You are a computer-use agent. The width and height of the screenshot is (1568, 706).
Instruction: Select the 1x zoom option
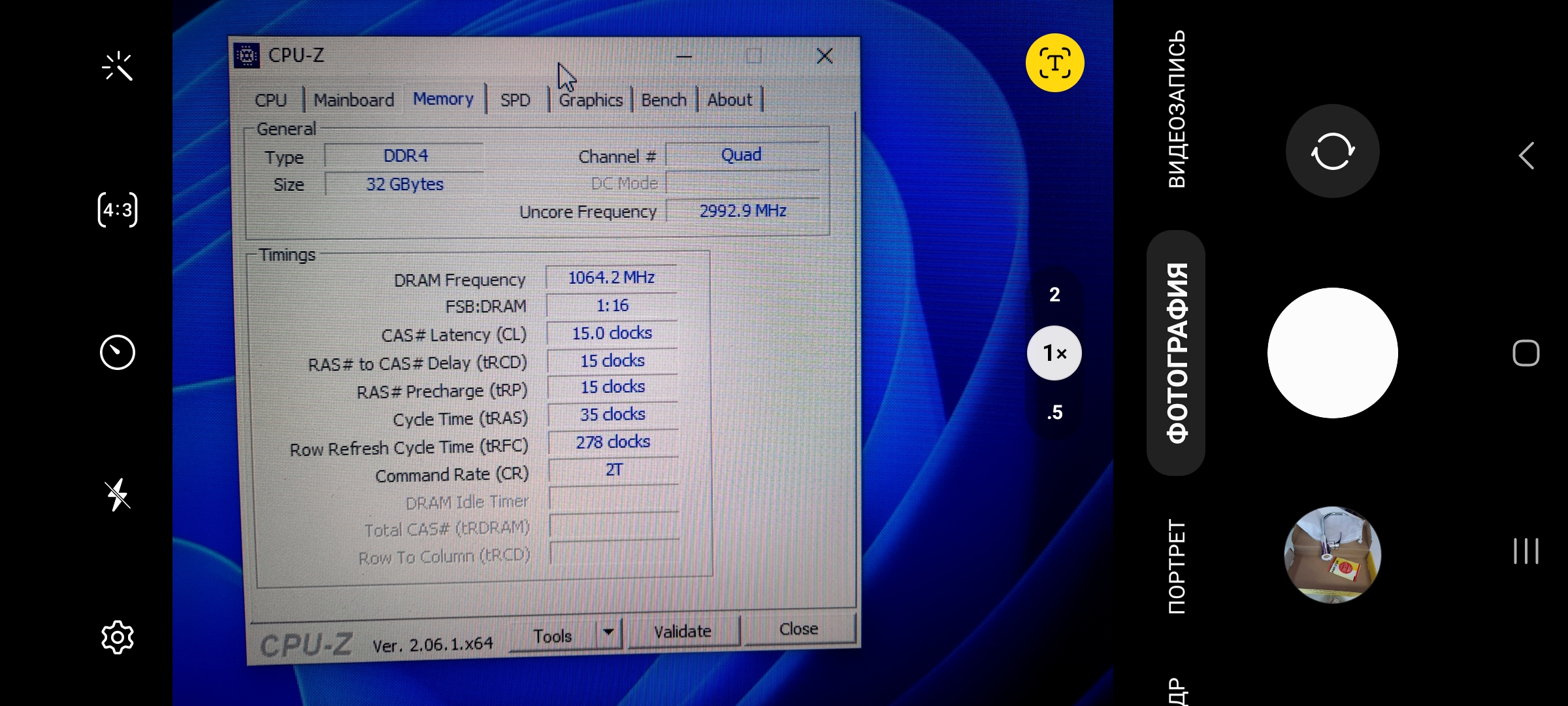coord(1054,353)
